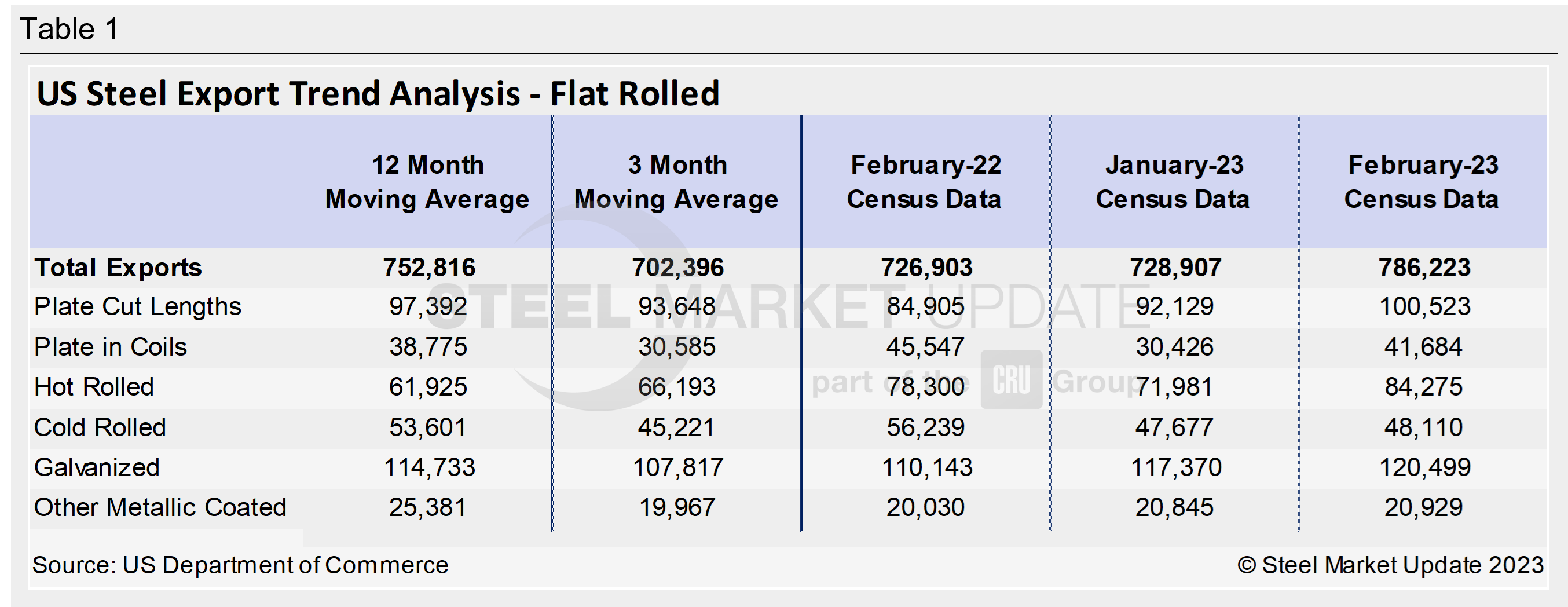Select the "3 Month Moving Average" column header
Image resolution: width=1568 pixels, height=607 pixels.
coord(676,182)
